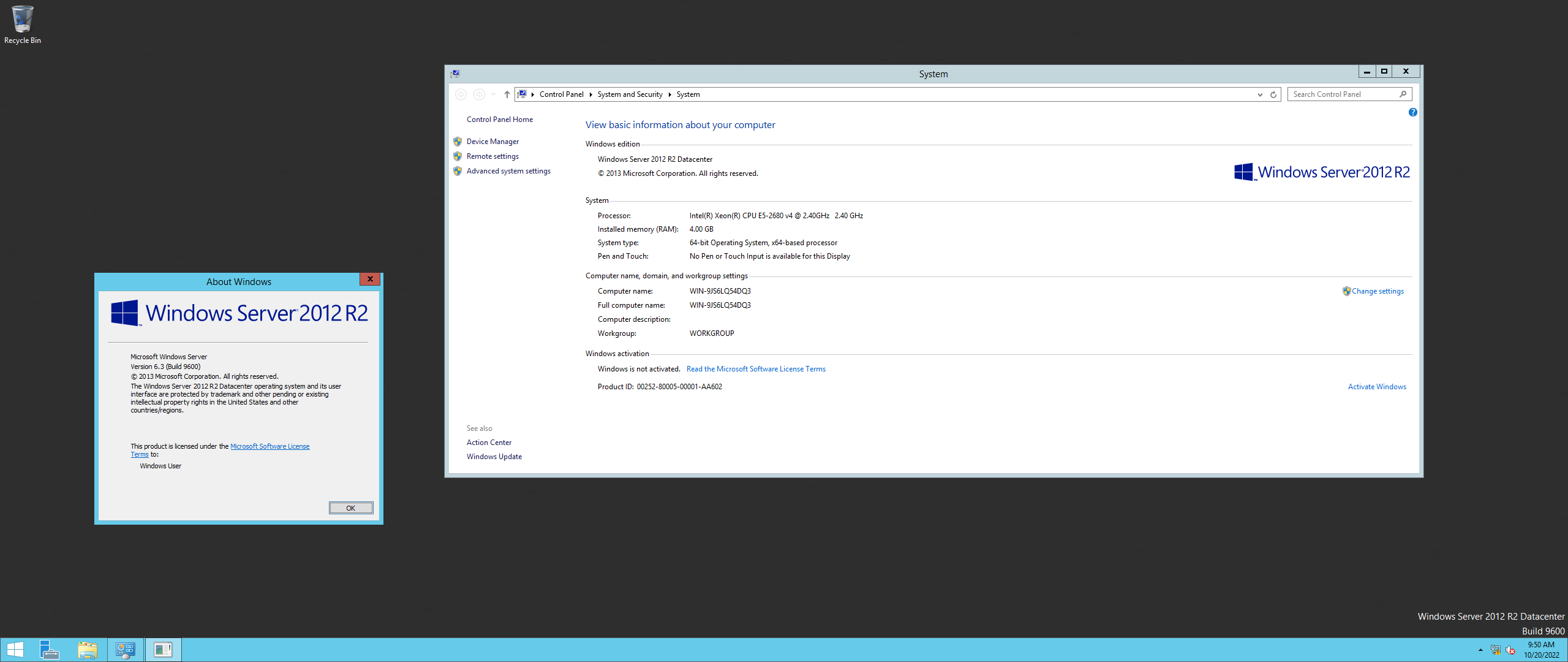Open the recent locations dropdown arrow

(493, 94)
